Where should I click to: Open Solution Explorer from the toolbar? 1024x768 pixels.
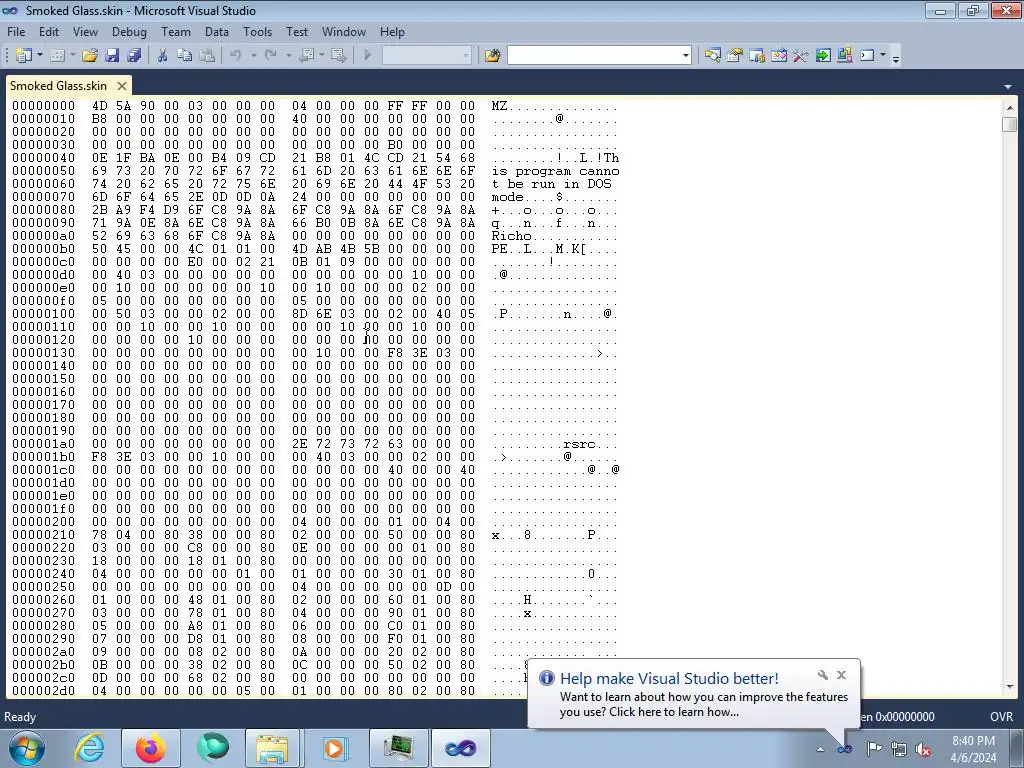point(712,56)
